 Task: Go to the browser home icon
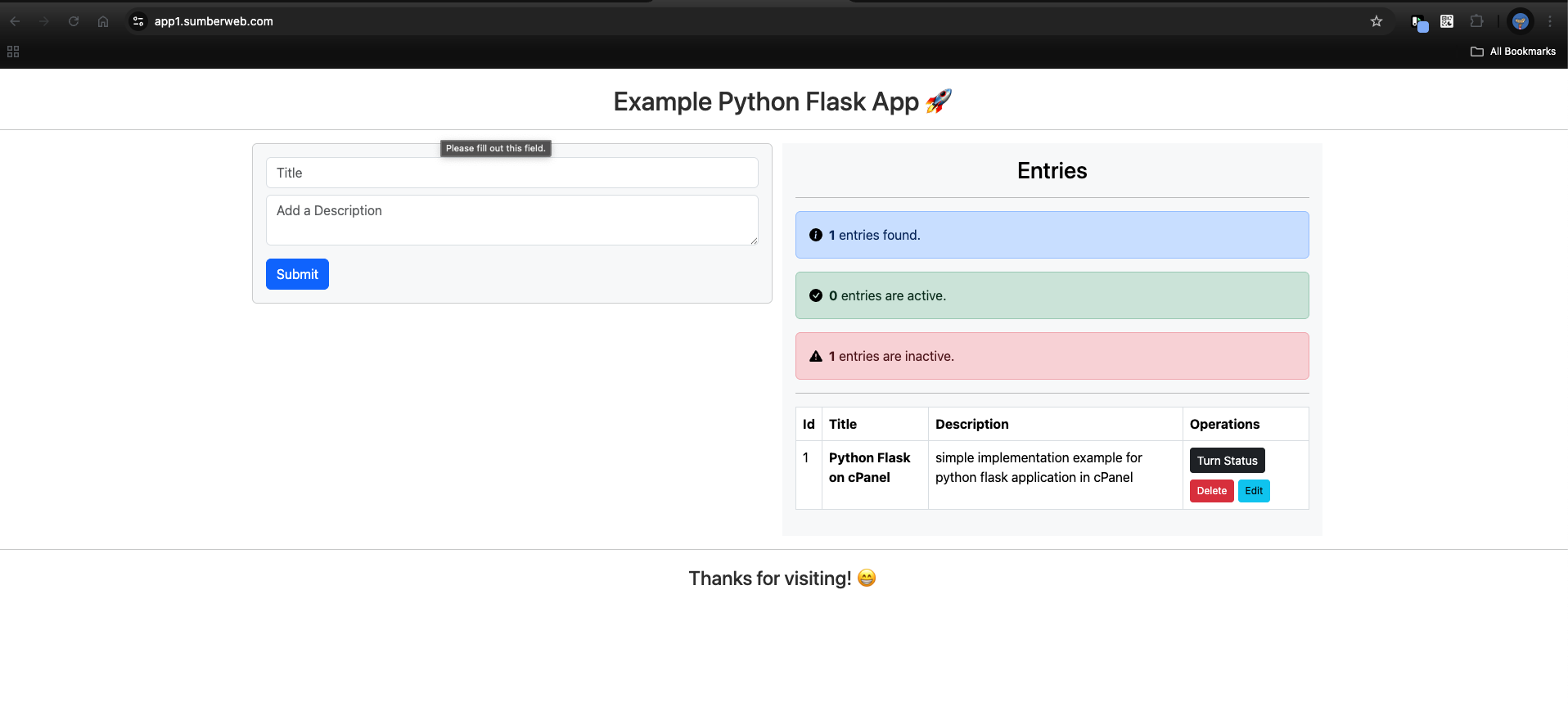pos(103,21)
